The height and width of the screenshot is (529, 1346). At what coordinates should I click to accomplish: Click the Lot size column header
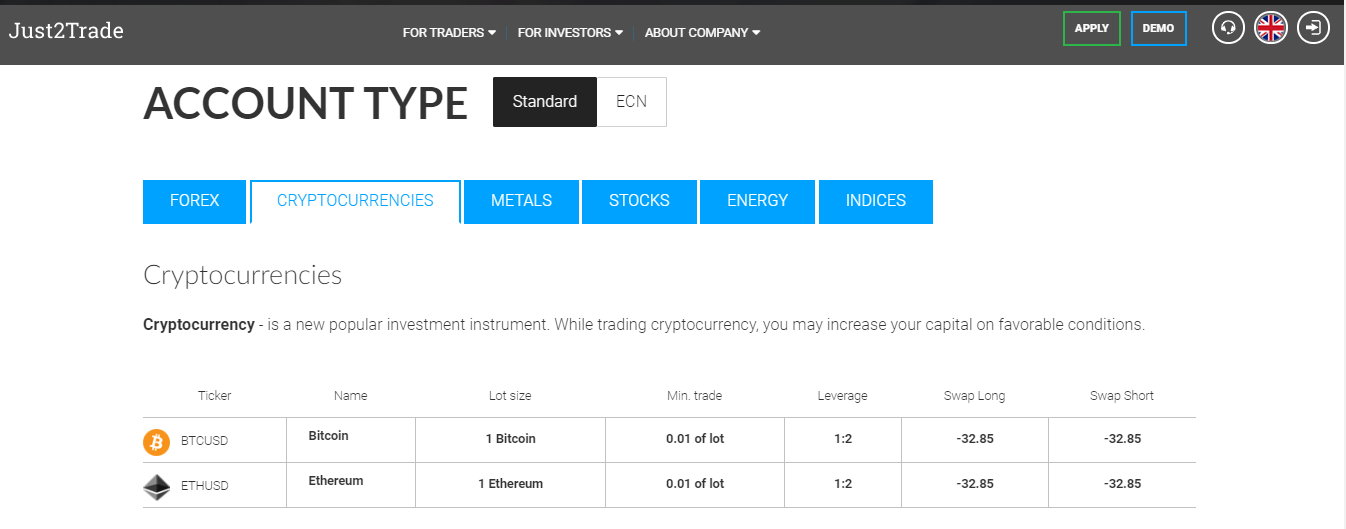point(510,396)
